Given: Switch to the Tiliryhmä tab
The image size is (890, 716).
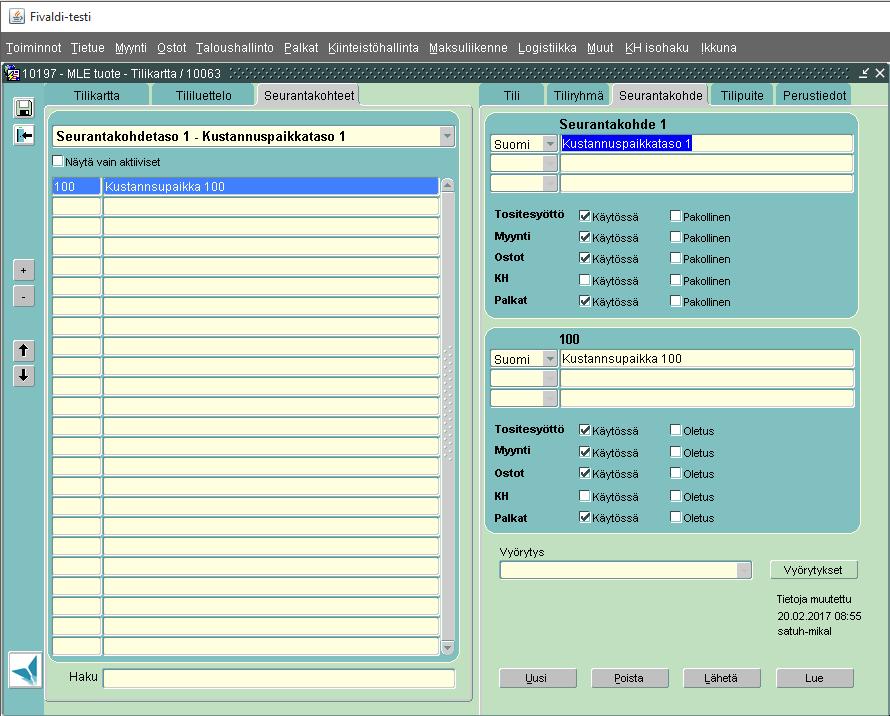Looking at the screenshot, I should tap(578, 95).
